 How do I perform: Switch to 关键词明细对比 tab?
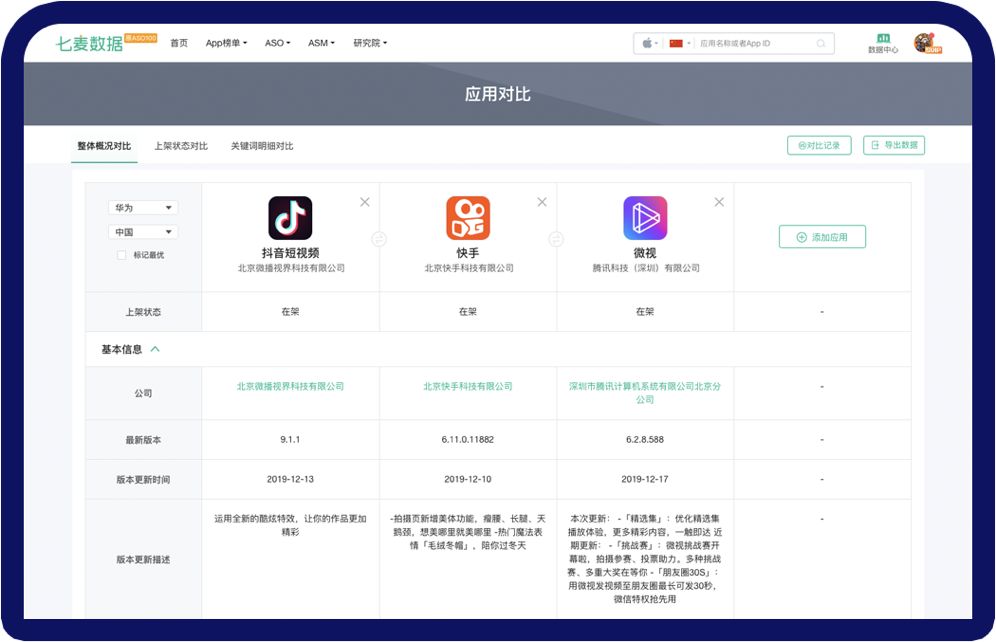[262, 146]
